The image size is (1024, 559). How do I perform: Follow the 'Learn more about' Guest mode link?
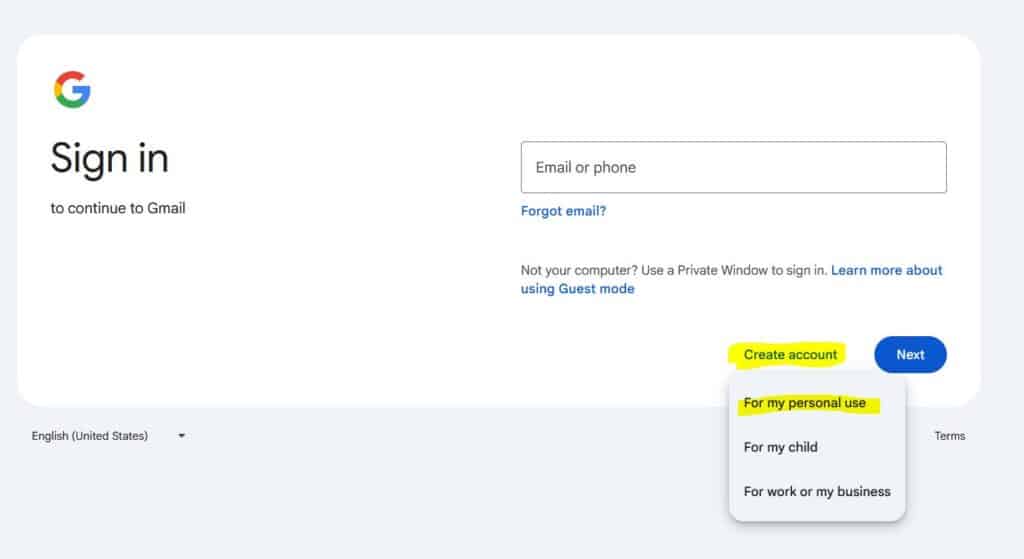tap(886, 270)
